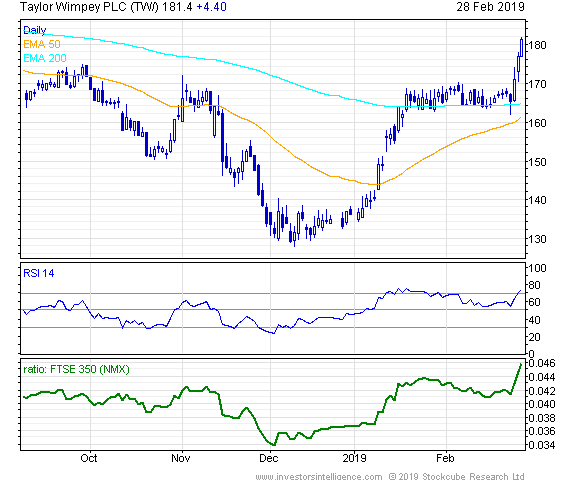Click the Oct label on time axis
The height and width of the screenshot is (480, 575).
pyautogui.click(x=89, y=458)
